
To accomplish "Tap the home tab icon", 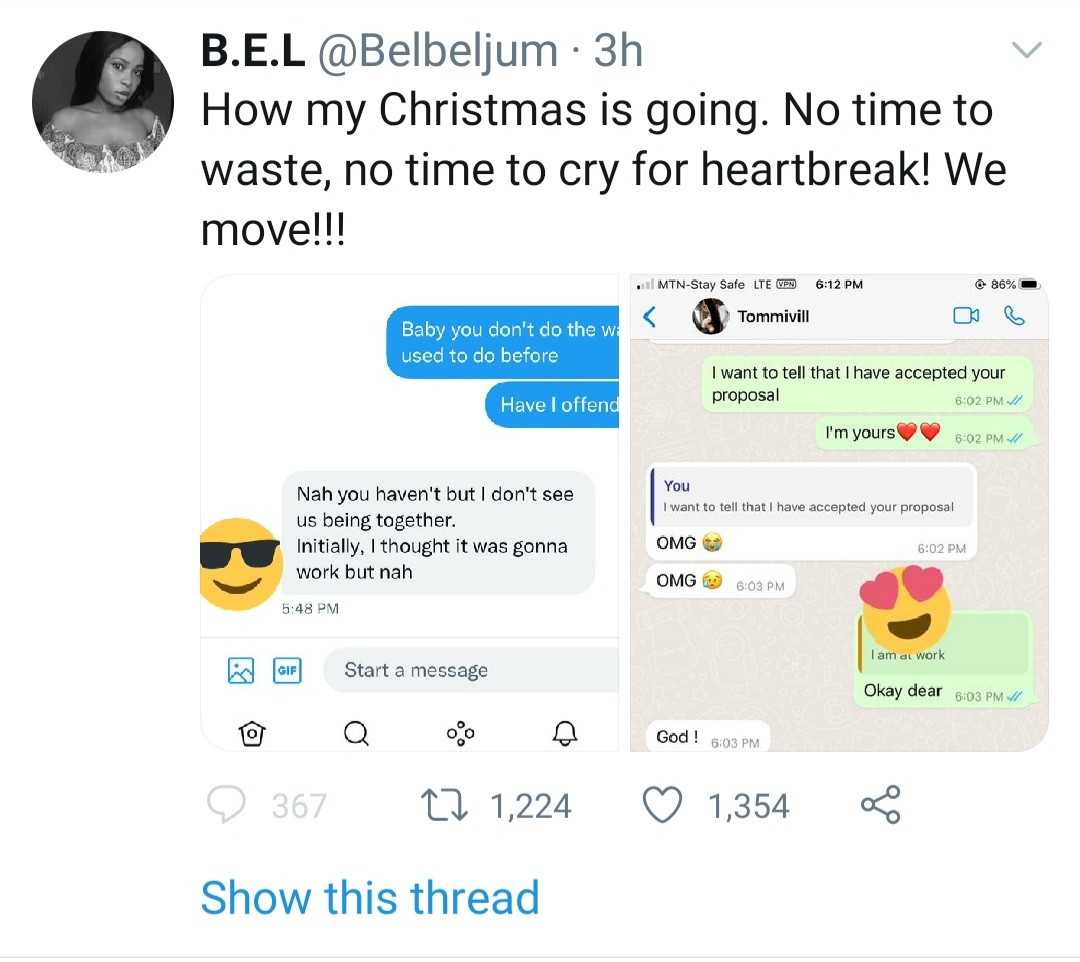I will (253, 734).
